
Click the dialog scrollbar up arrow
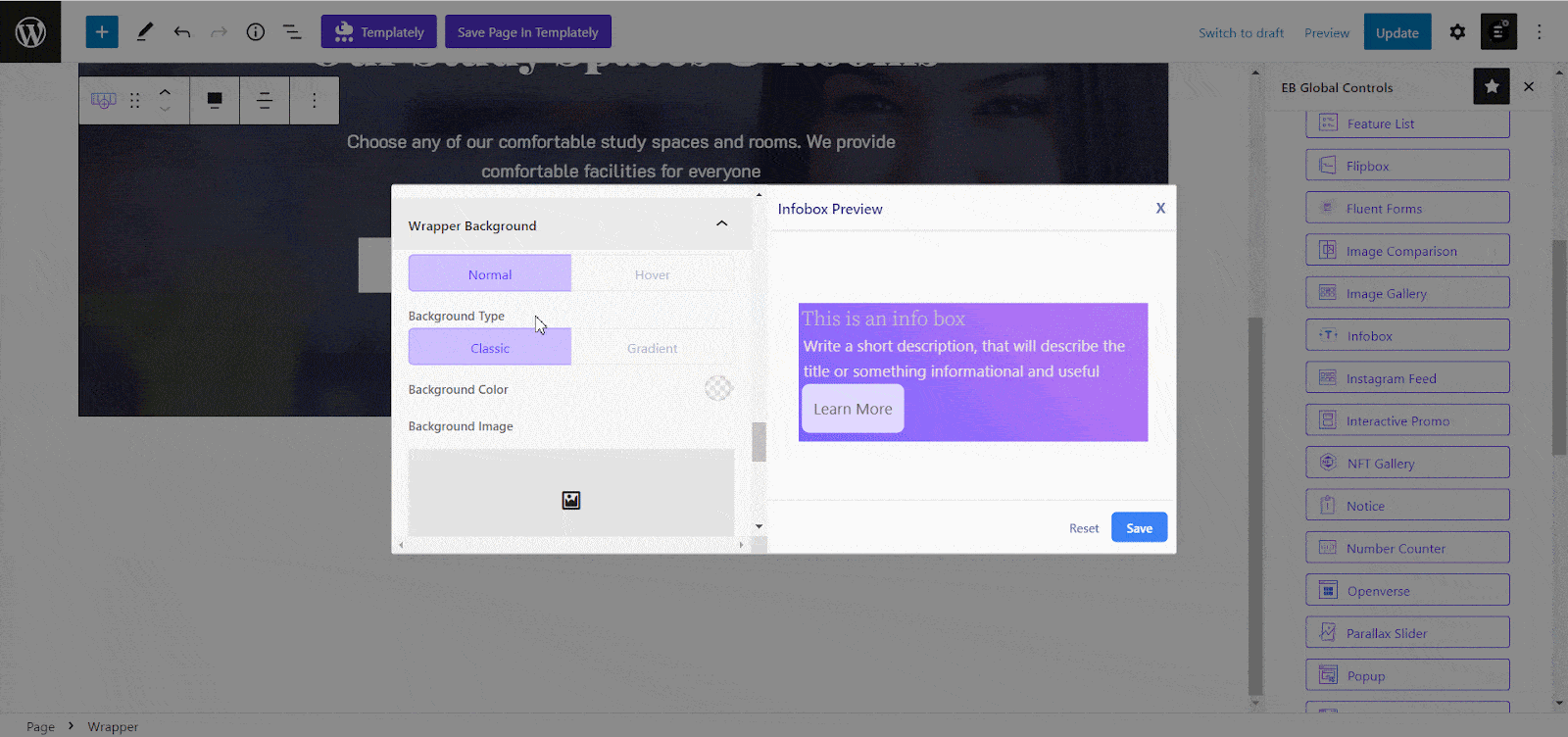tap(759, 194)
